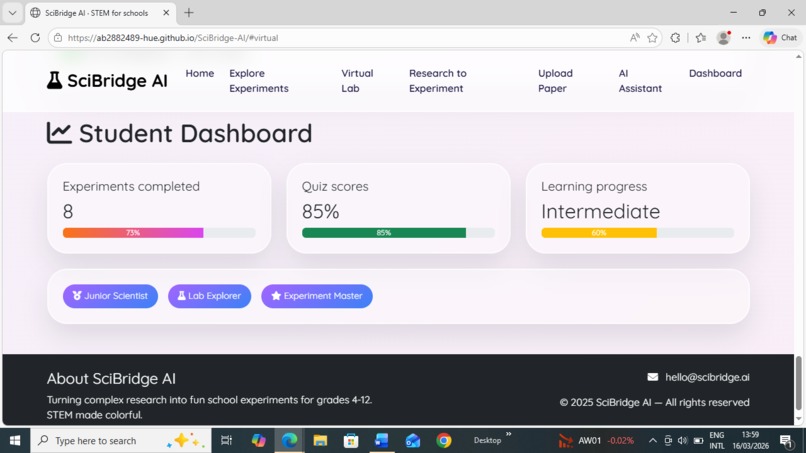
Task: Click the Quiz scores label
Action: click(x=335, y=186)
